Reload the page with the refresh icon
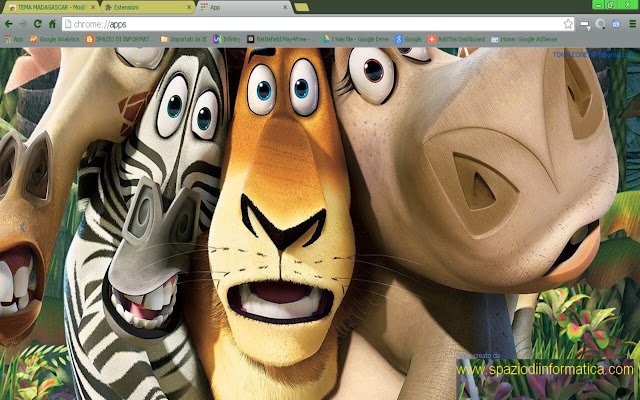Screen dimensions: 640x400 click(x=38, y=24)
